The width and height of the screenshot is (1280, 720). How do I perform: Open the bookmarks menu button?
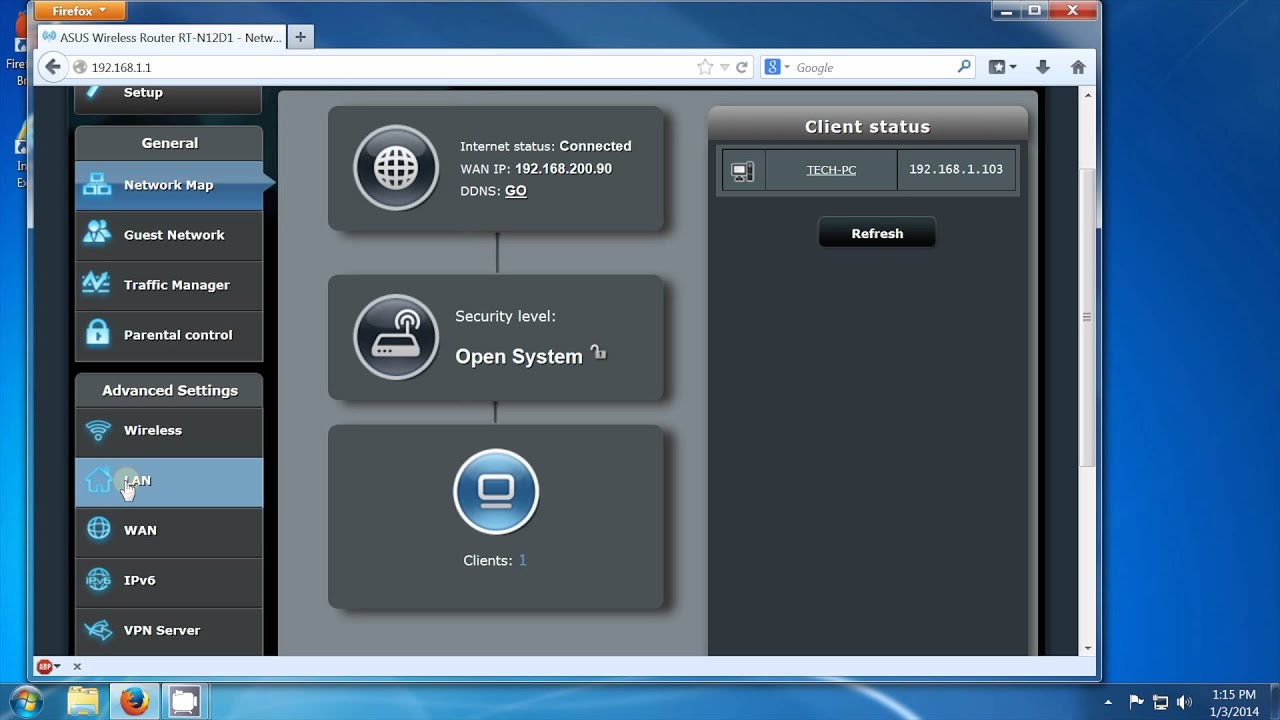tap(1002, 67)
